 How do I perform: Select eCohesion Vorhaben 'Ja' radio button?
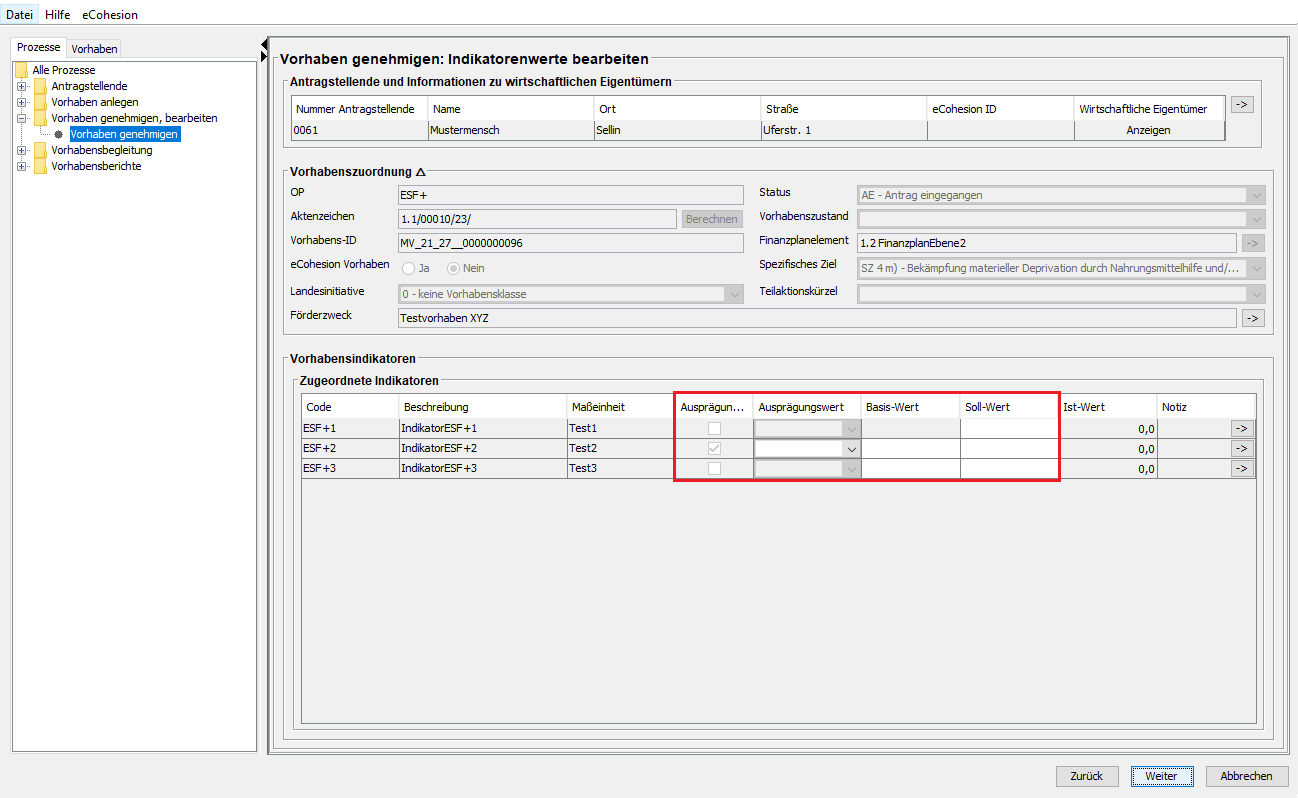point(409,268)
